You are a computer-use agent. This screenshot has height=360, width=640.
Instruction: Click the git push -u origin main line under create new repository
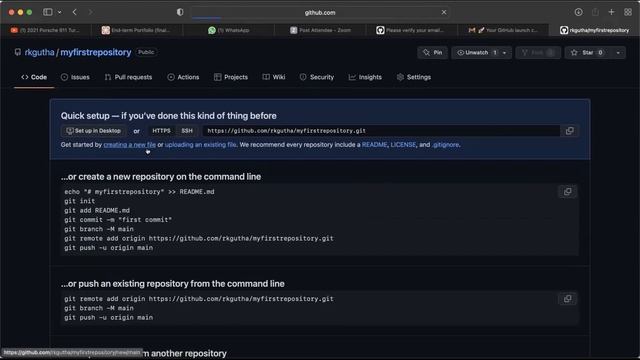pos(109,248)
